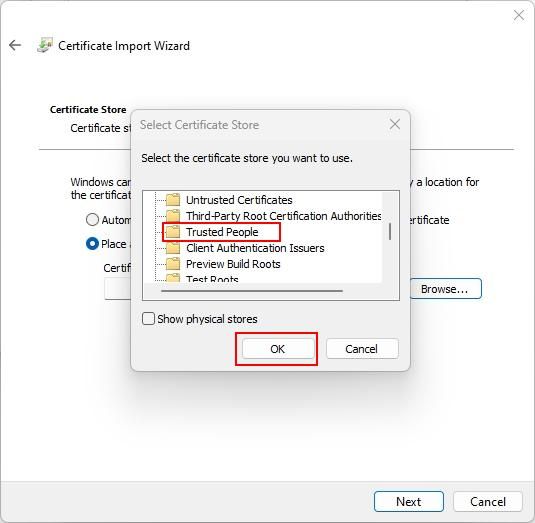Confirm store selection with OK
Image resolution: width=535 pixels, height=523 pixels.
tap(278, 349)
